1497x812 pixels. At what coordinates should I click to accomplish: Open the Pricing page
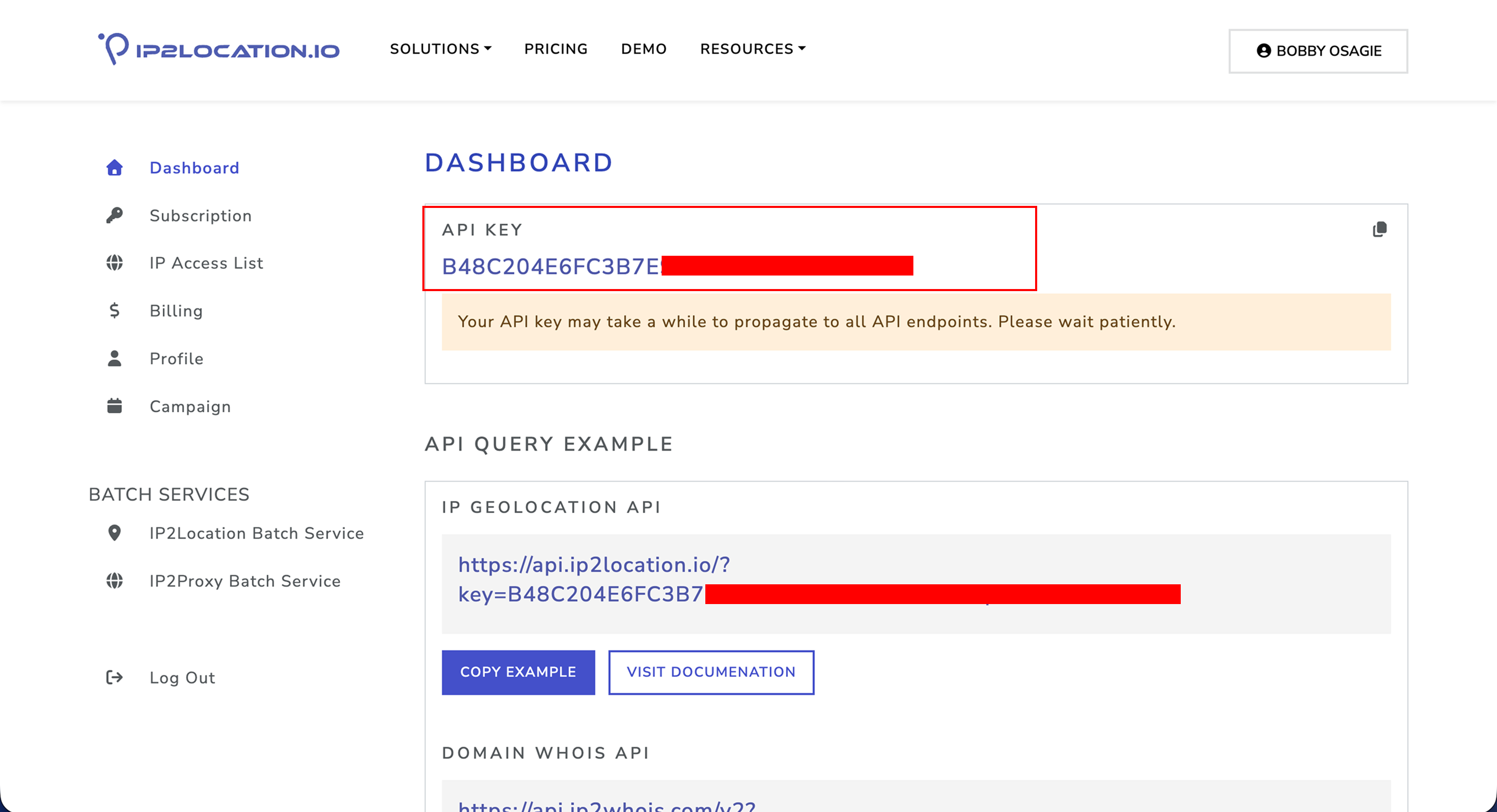point(556,49)
